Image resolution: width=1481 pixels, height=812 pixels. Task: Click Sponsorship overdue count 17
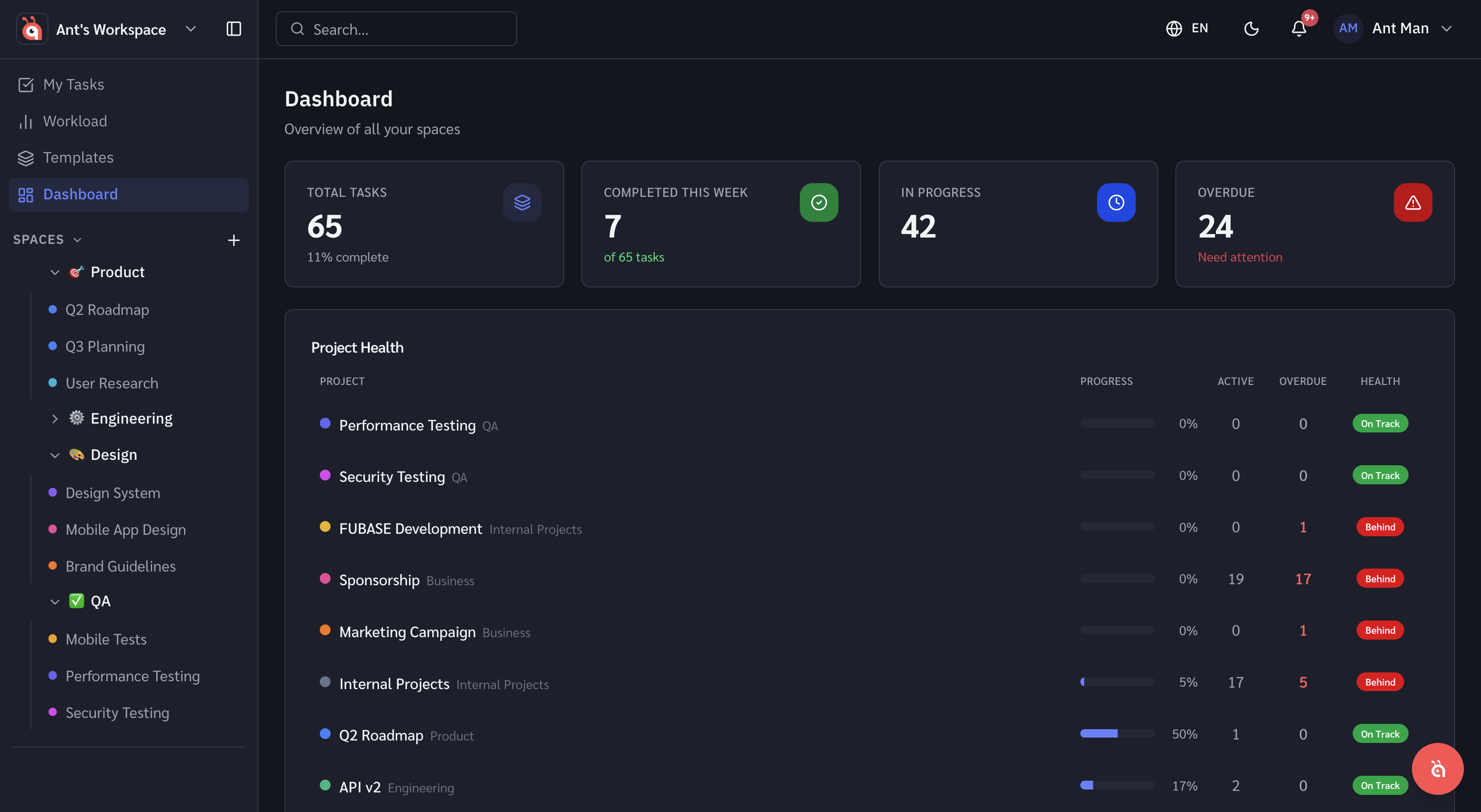point(1303,579)
